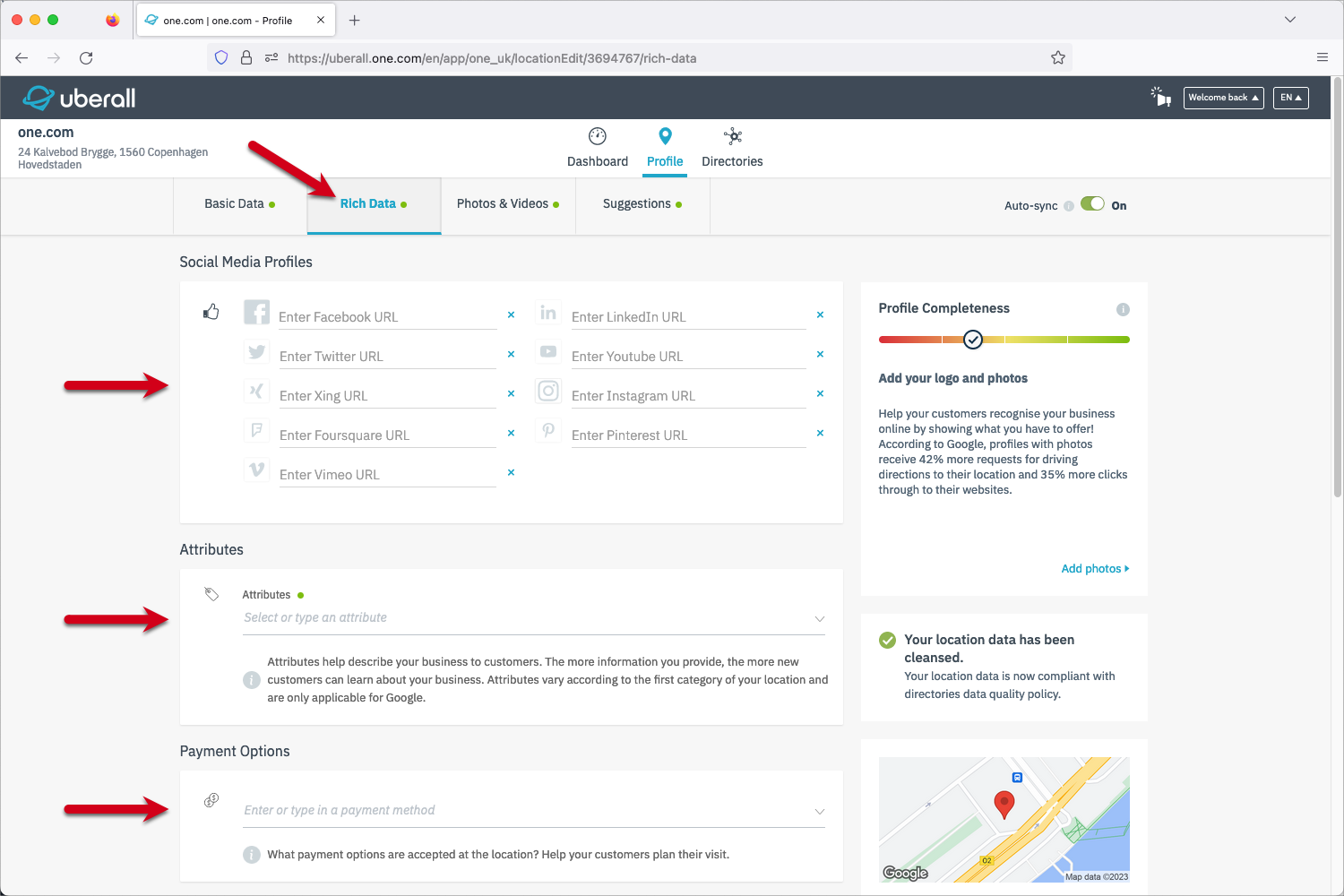Click the Profile Completeness progress marker

(x=973, y=340)
